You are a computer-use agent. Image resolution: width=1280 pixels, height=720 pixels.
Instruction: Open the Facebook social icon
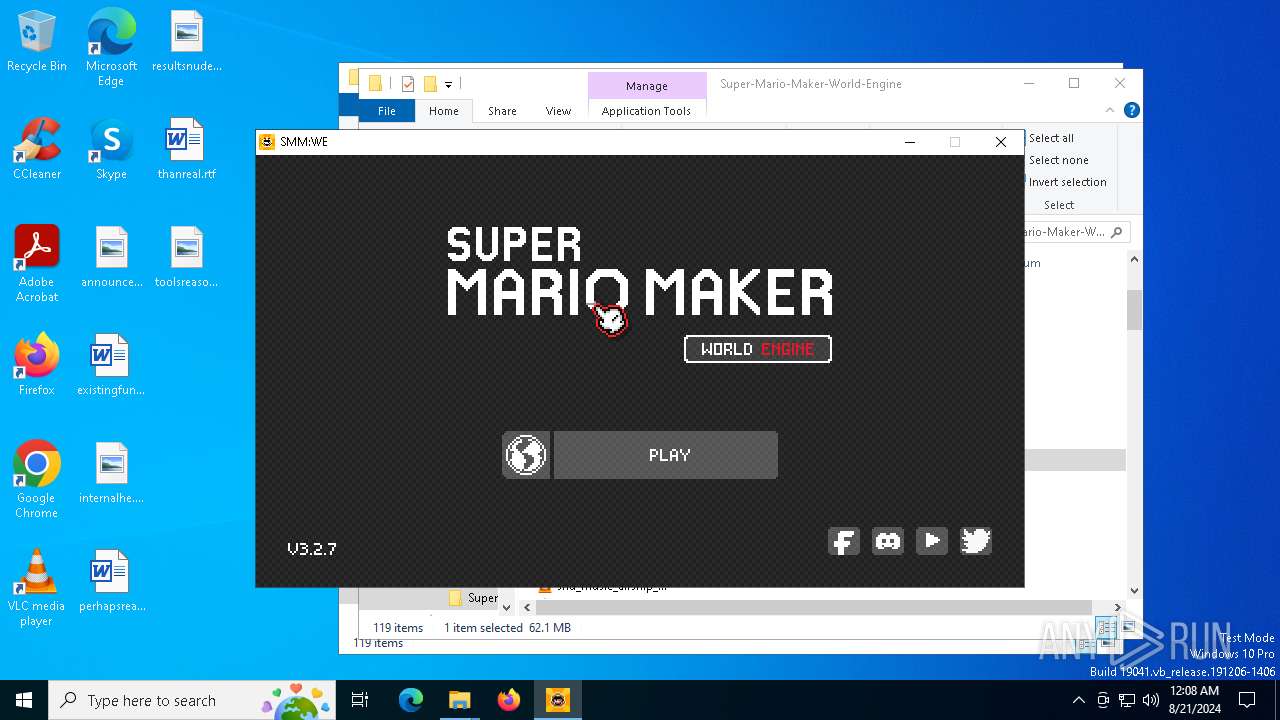tap(844, 541)
